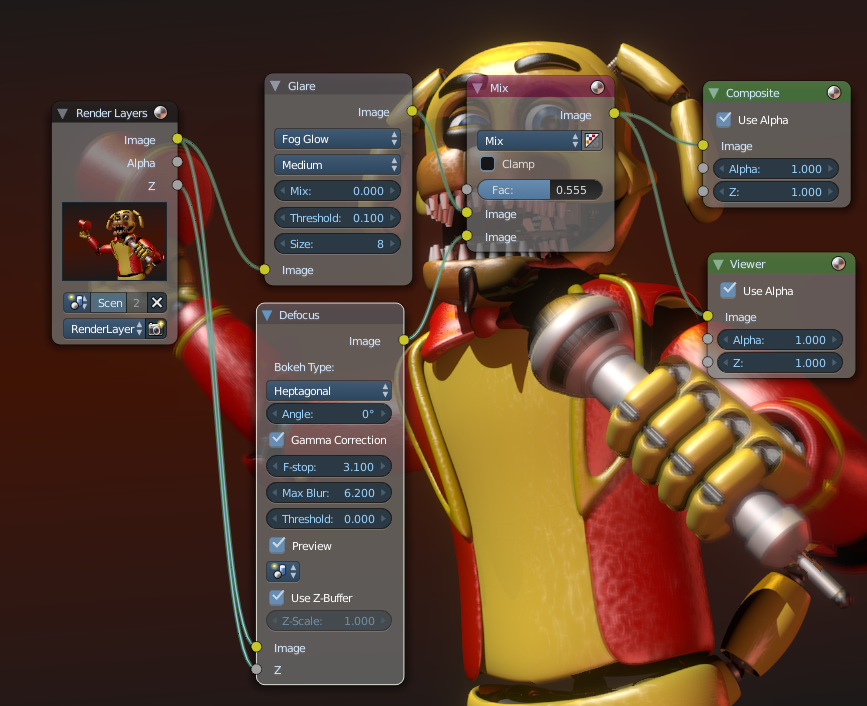
Task: Click the Render Layers preview thumbnail
Action: point(114,241)
